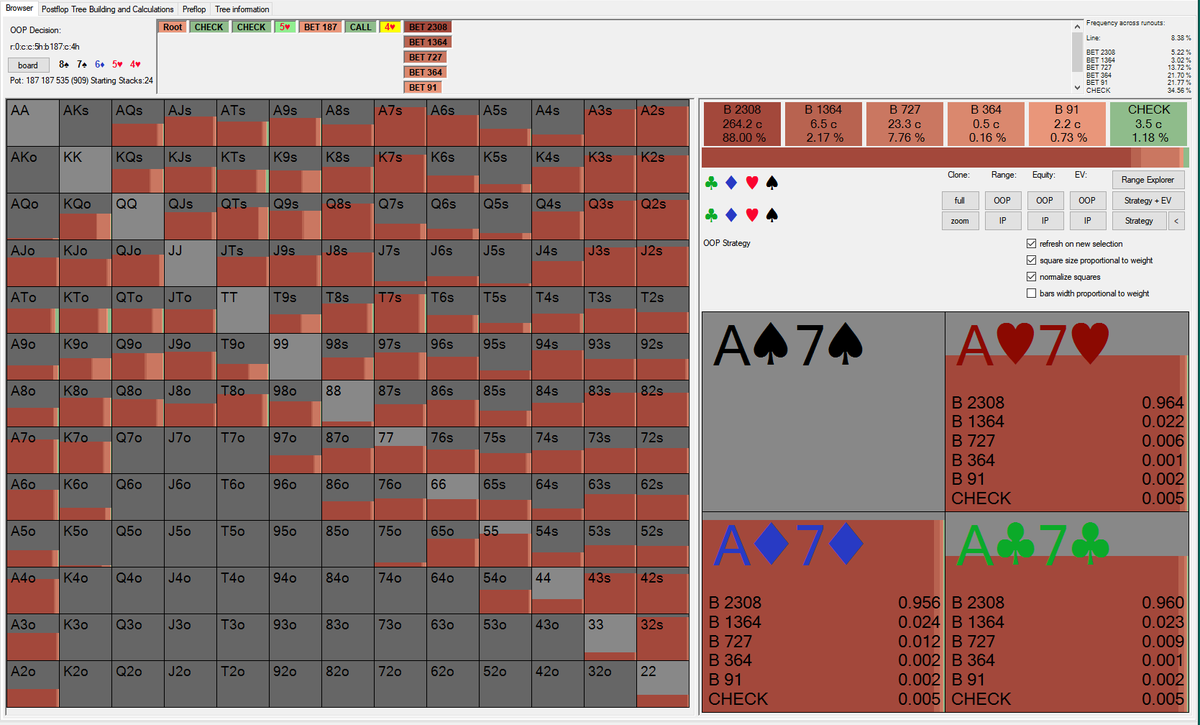1200x725 pixels.
Task: Click the green CHECK 1.18 % action box
Action: point(1148,123)
